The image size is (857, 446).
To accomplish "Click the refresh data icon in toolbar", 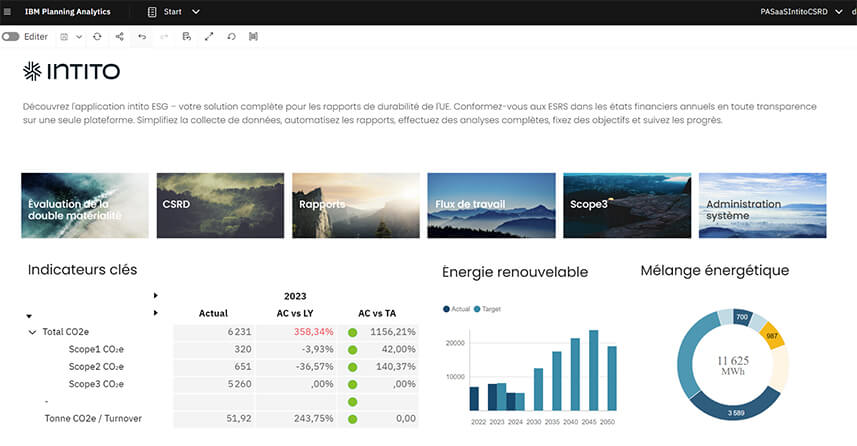I will pyautogui.click(x=97, y=36).
